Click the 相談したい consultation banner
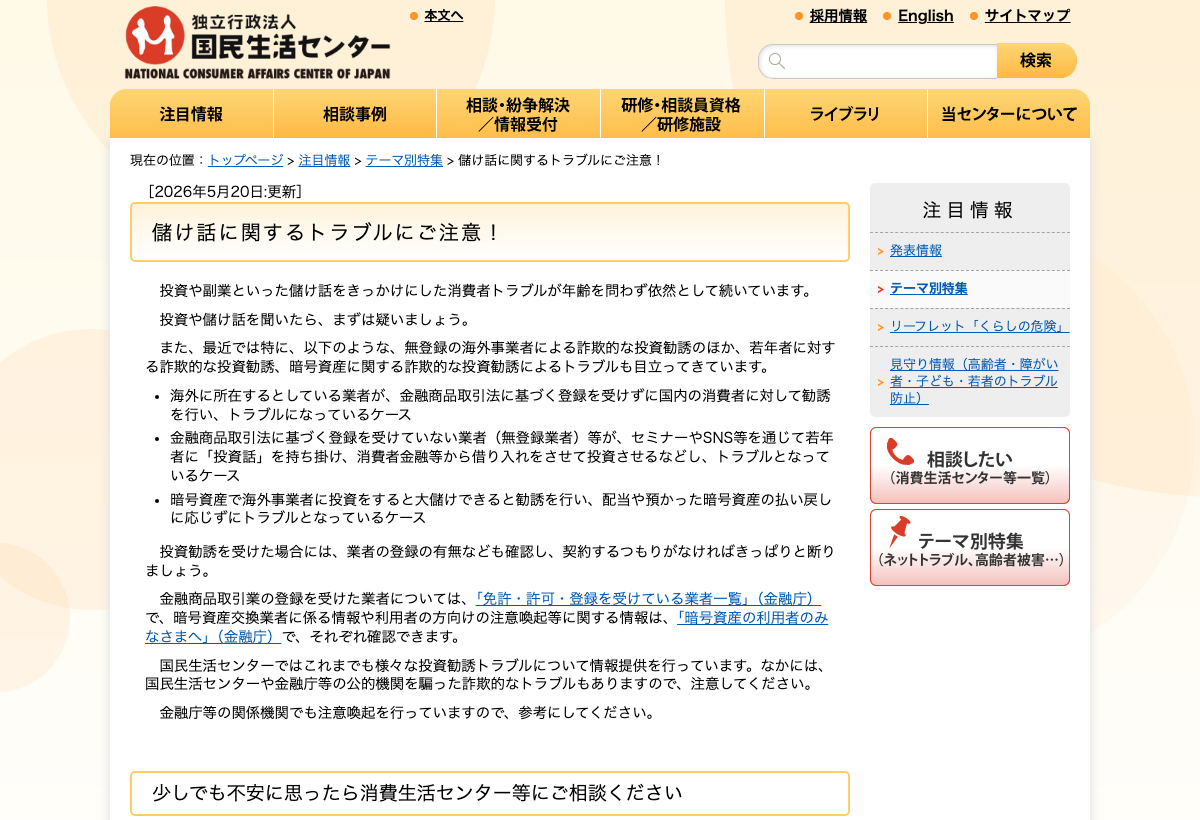 click(970, 466)
